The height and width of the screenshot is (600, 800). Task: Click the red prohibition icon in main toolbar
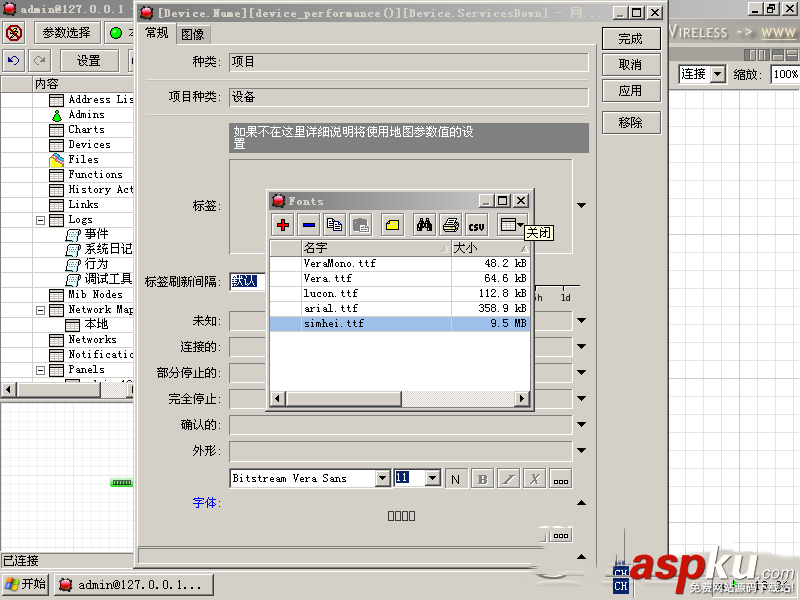[x=14, y=33]
